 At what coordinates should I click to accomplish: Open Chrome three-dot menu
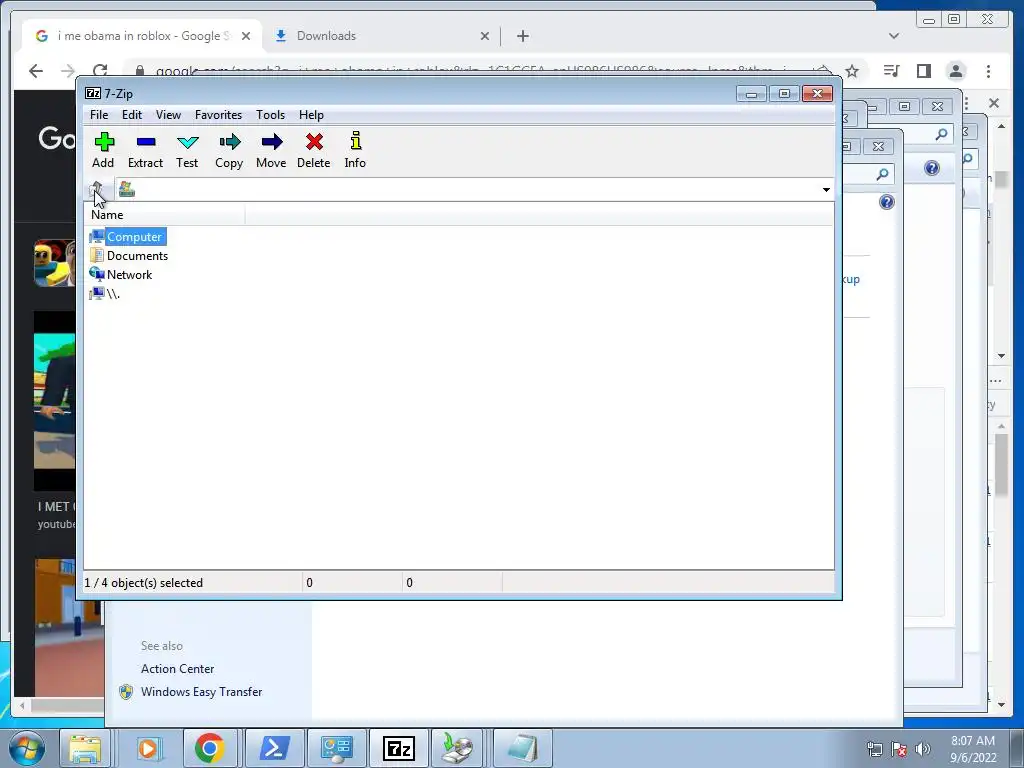click(989, 71)
